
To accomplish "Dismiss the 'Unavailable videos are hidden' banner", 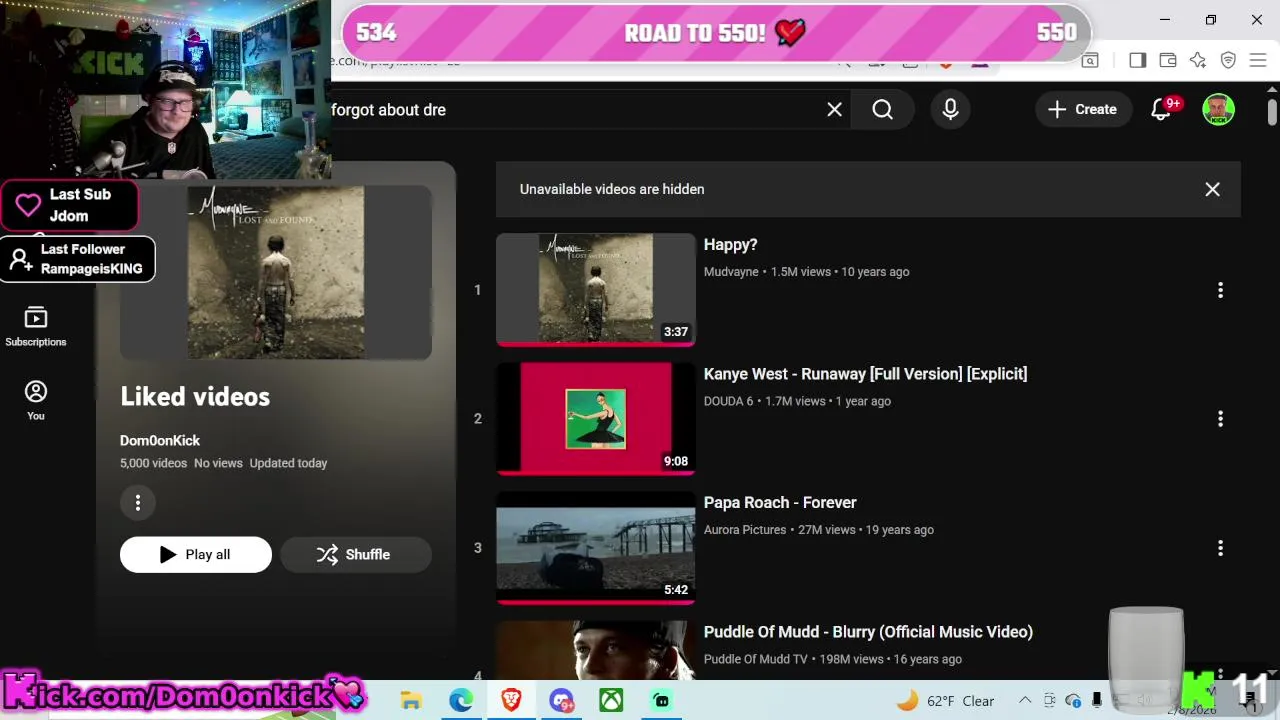I will (x=1212, y=189).
